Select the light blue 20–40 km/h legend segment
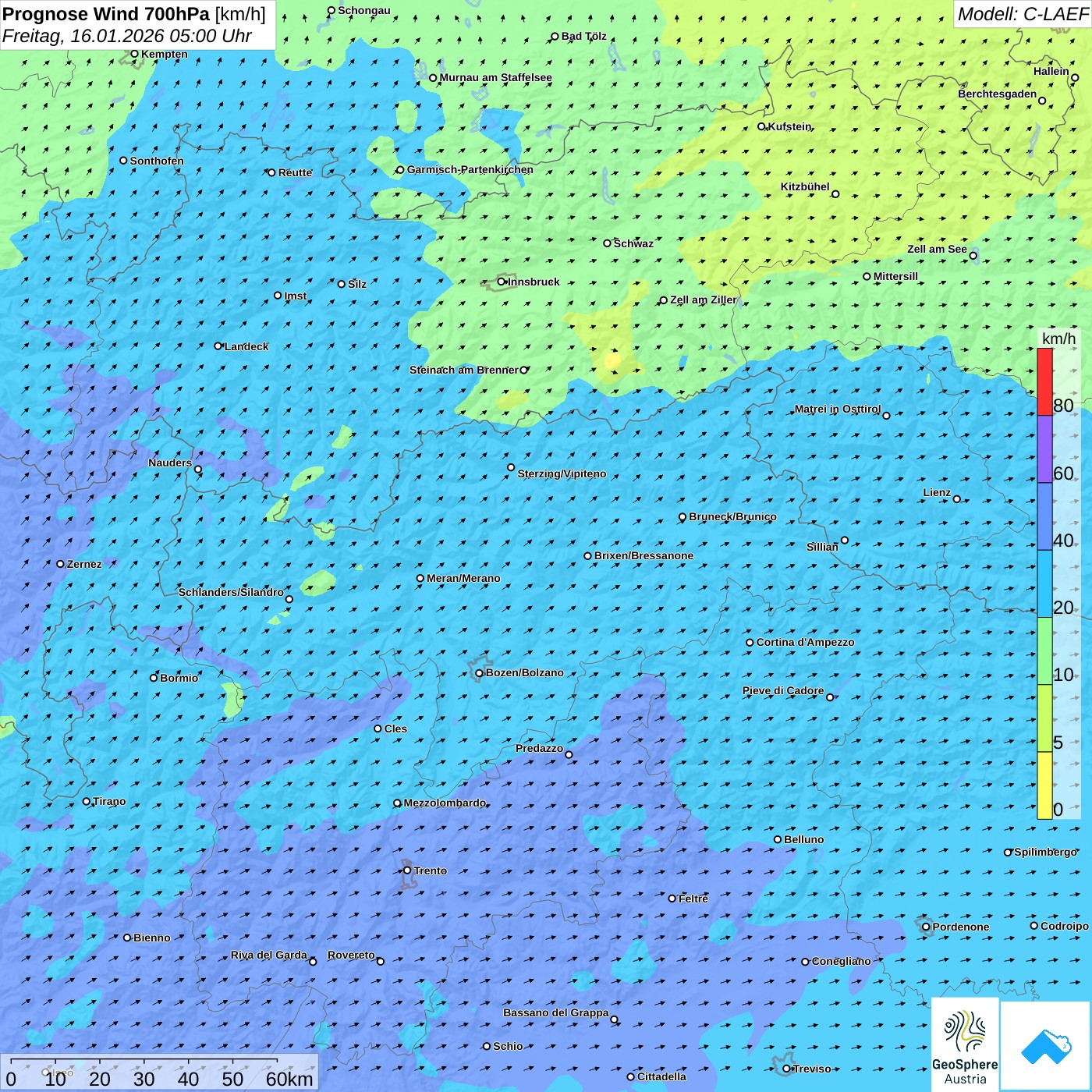The width and height of the screenshot is (1092, 1092). (1044, 584)
